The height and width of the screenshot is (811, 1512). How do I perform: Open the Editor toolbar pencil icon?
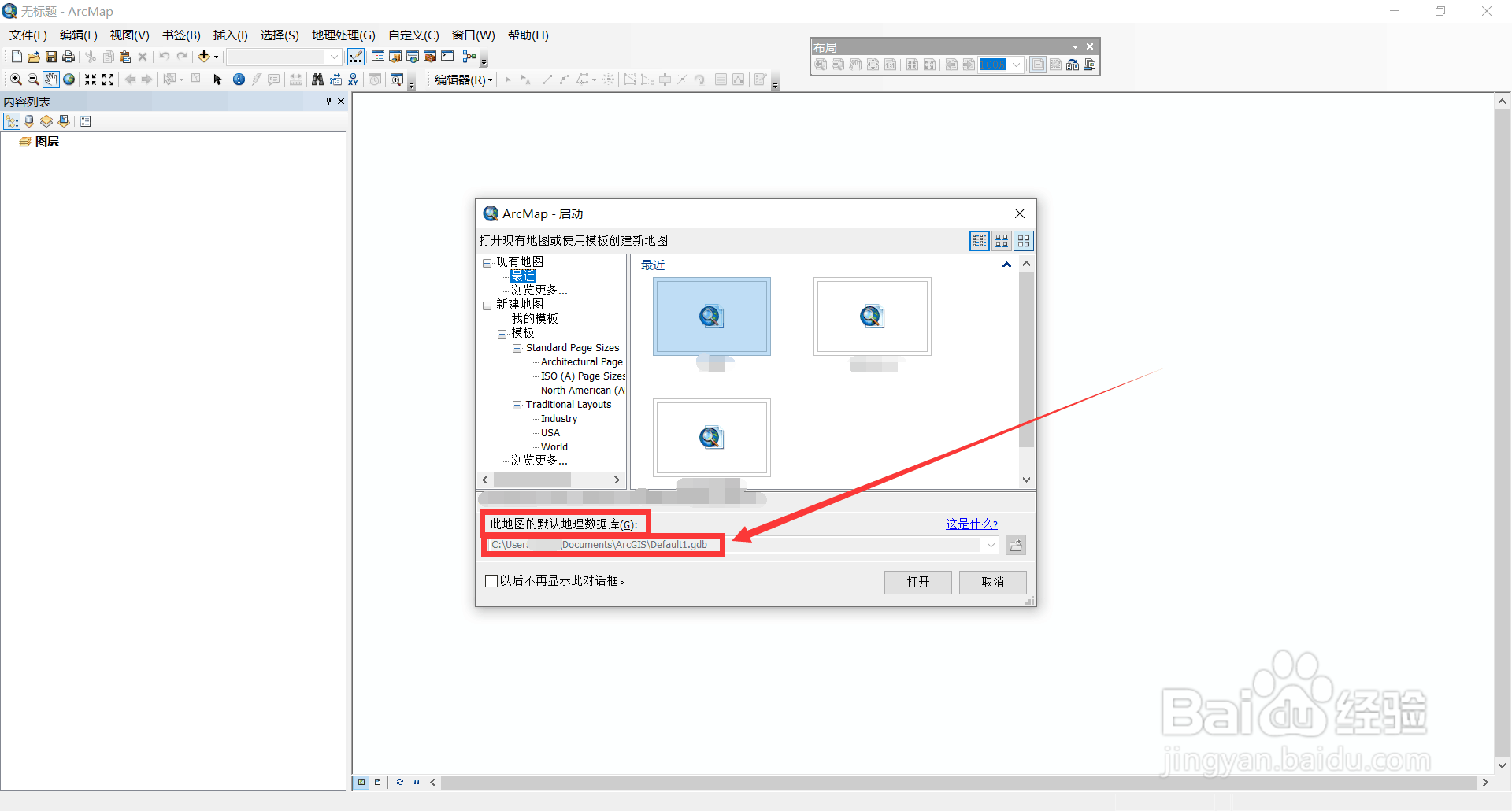pos(356,57)
